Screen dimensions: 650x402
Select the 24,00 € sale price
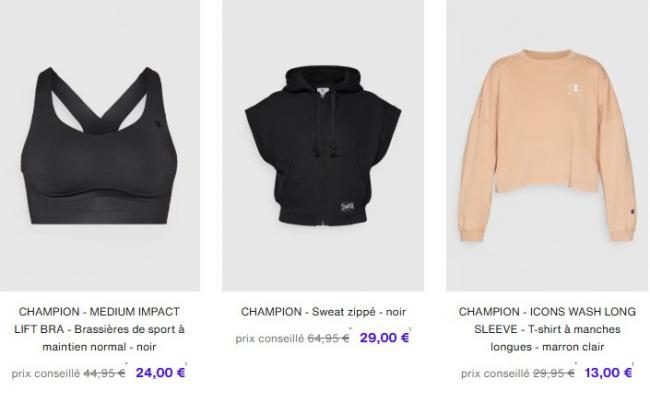point(160,373)
